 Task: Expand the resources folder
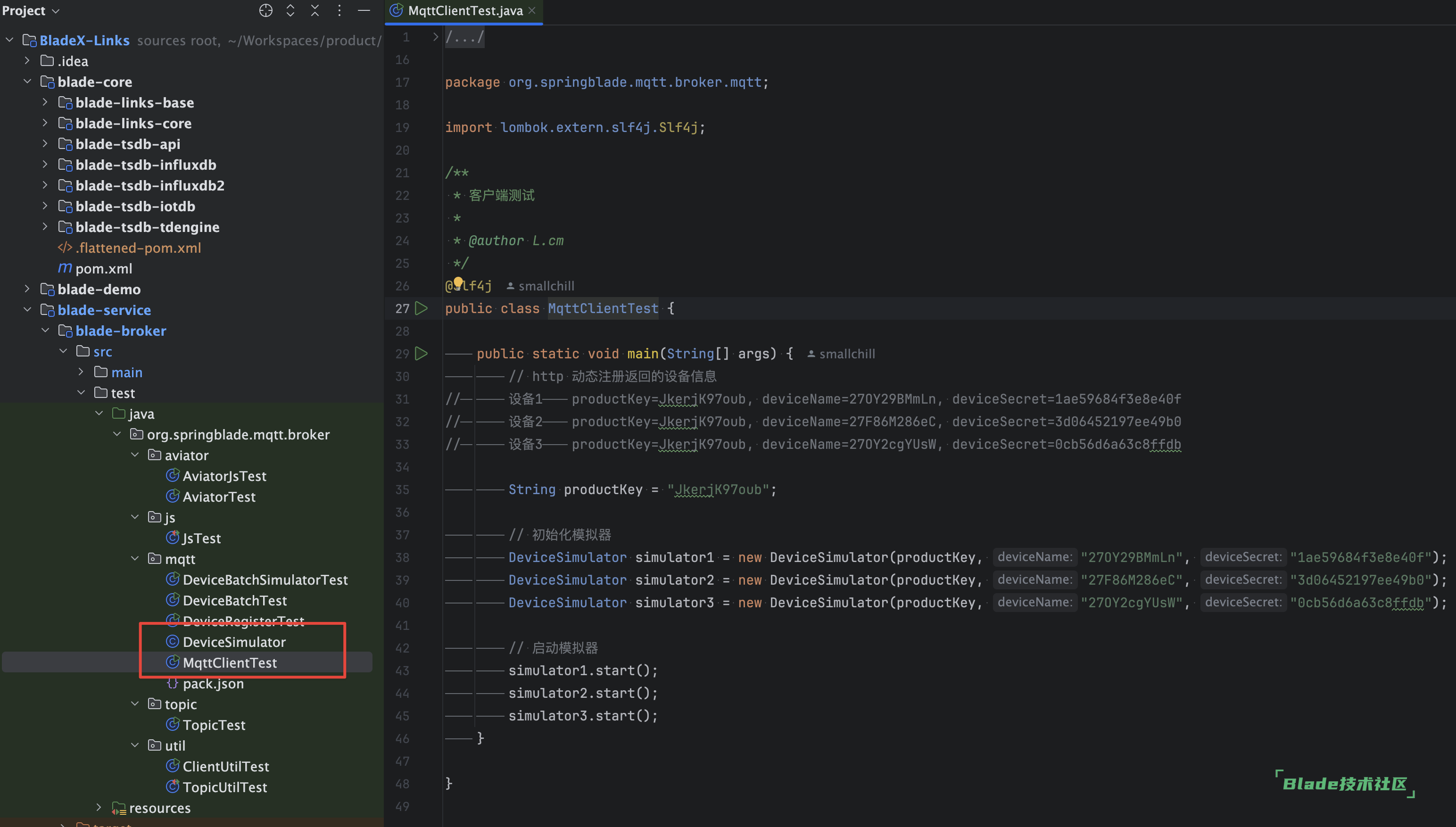tap(99, 808)
